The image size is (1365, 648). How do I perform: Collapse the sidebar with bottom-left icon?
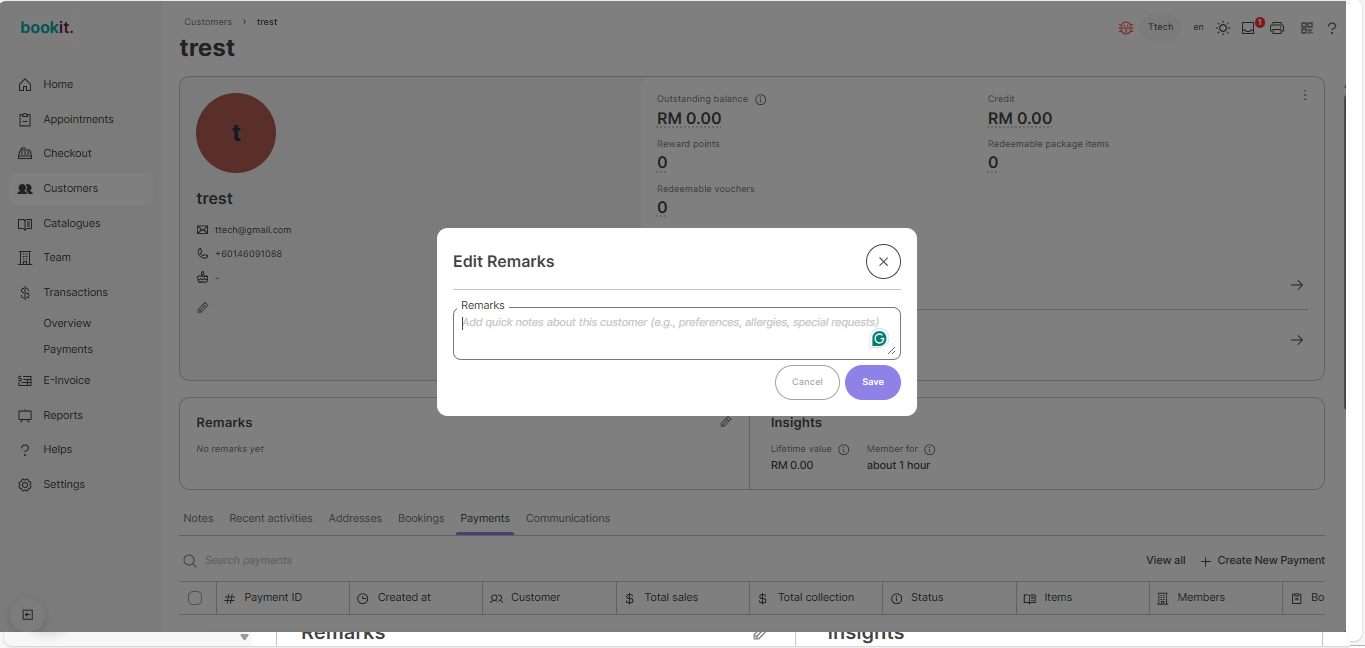click(x=28, y=615)
